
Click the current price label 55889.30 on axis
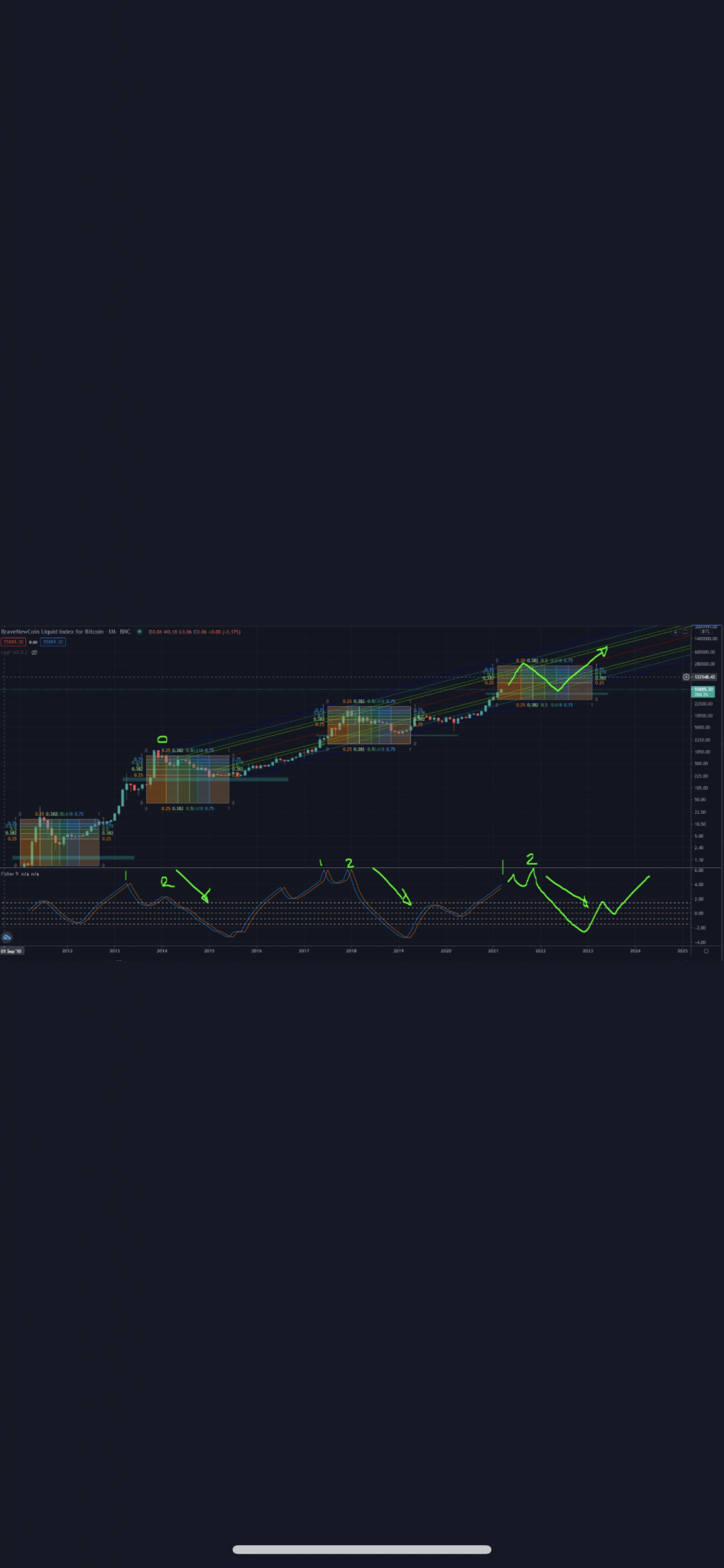point(703,690)
